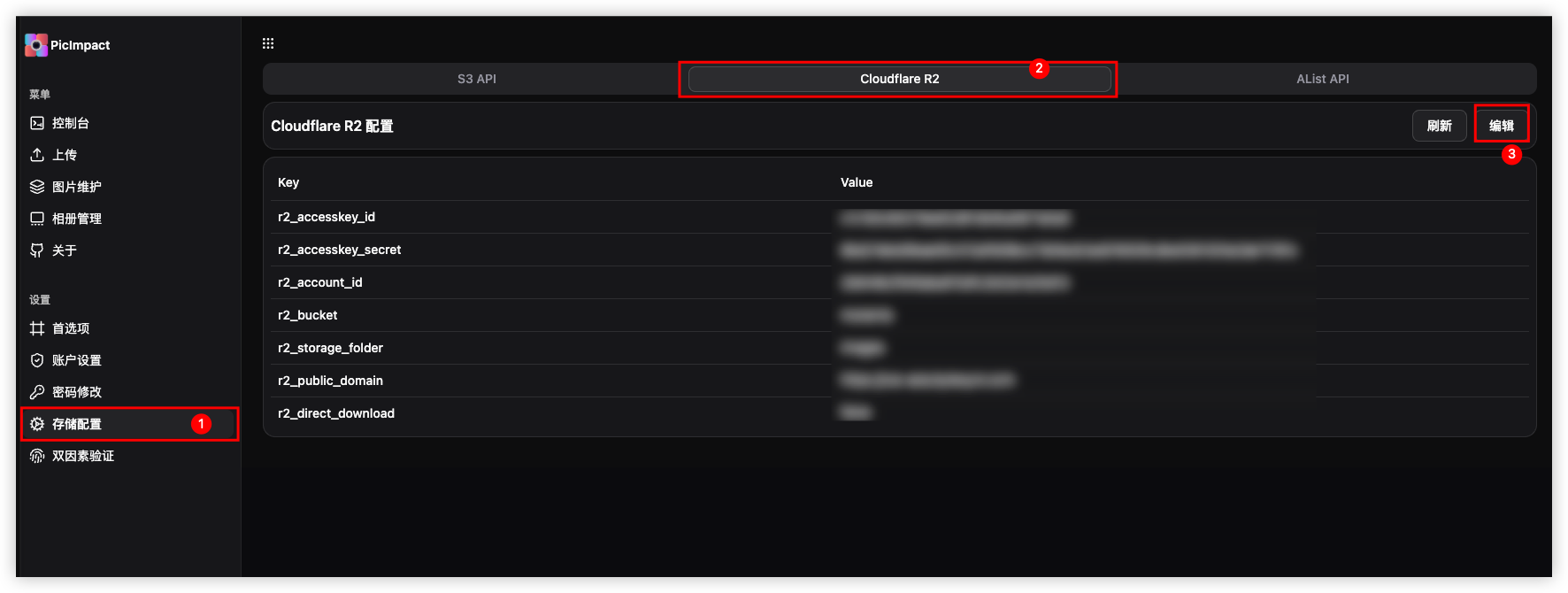Go to 上传 upload page

click(130, 155)
